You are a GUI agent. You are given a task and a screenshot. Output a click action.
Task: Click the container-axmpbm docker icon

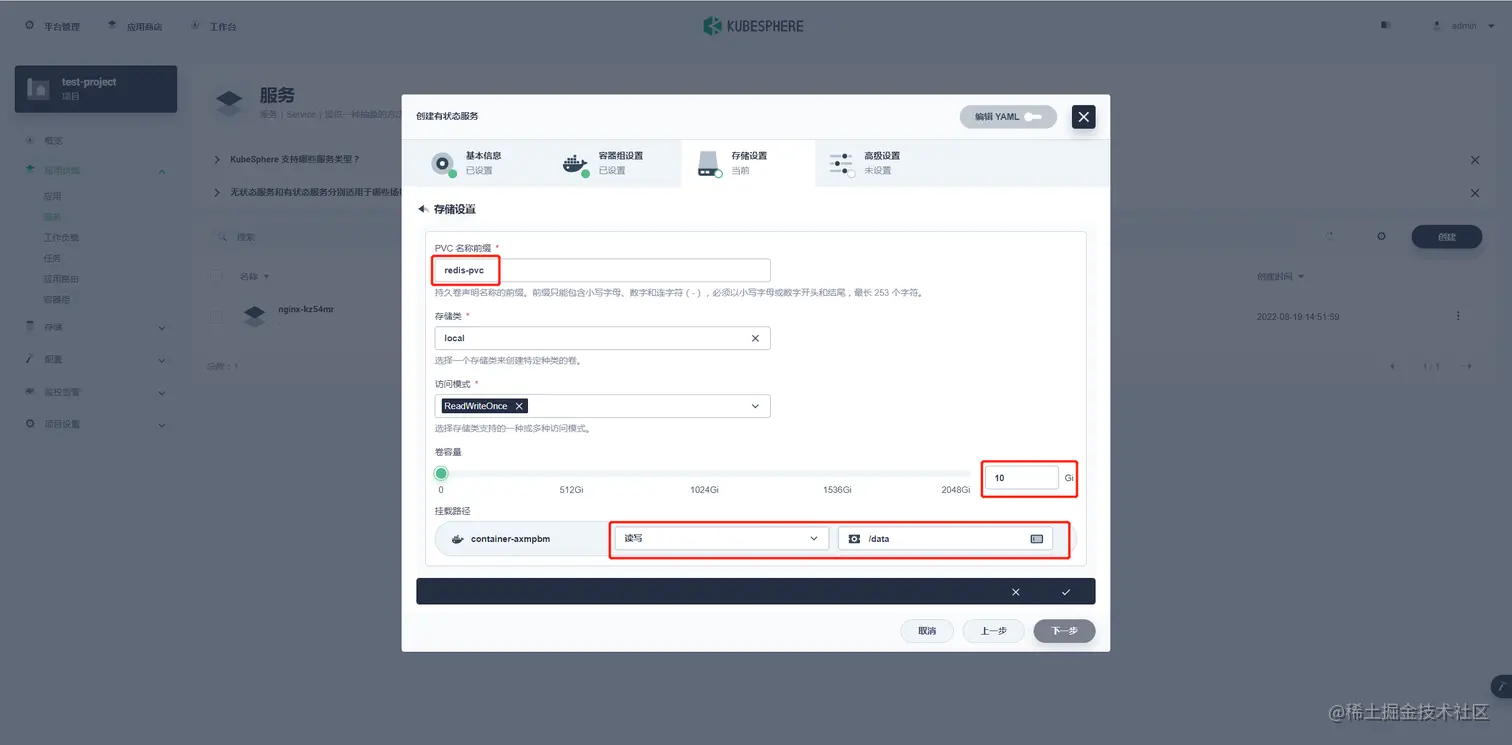(458, 539)
